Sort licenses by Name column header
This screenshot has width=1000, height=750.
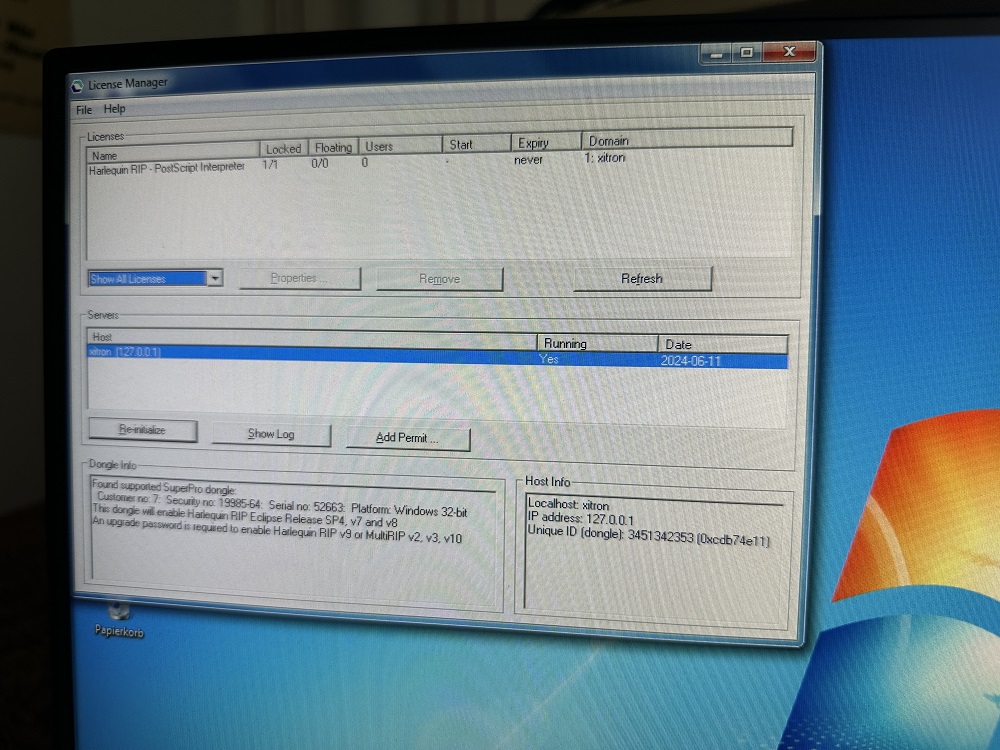click(x=170, y=155)
